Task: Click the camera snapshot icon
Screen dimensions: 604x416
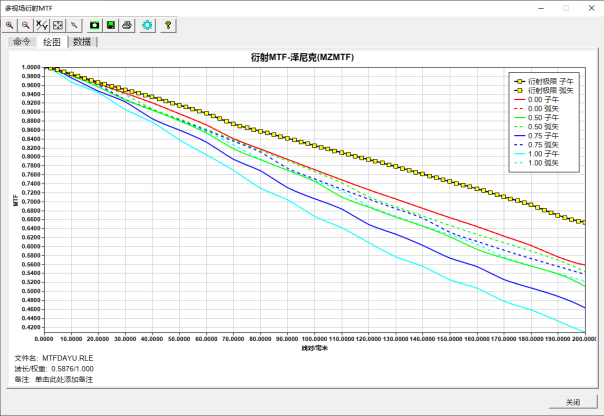Action: [x=94, y=25]
